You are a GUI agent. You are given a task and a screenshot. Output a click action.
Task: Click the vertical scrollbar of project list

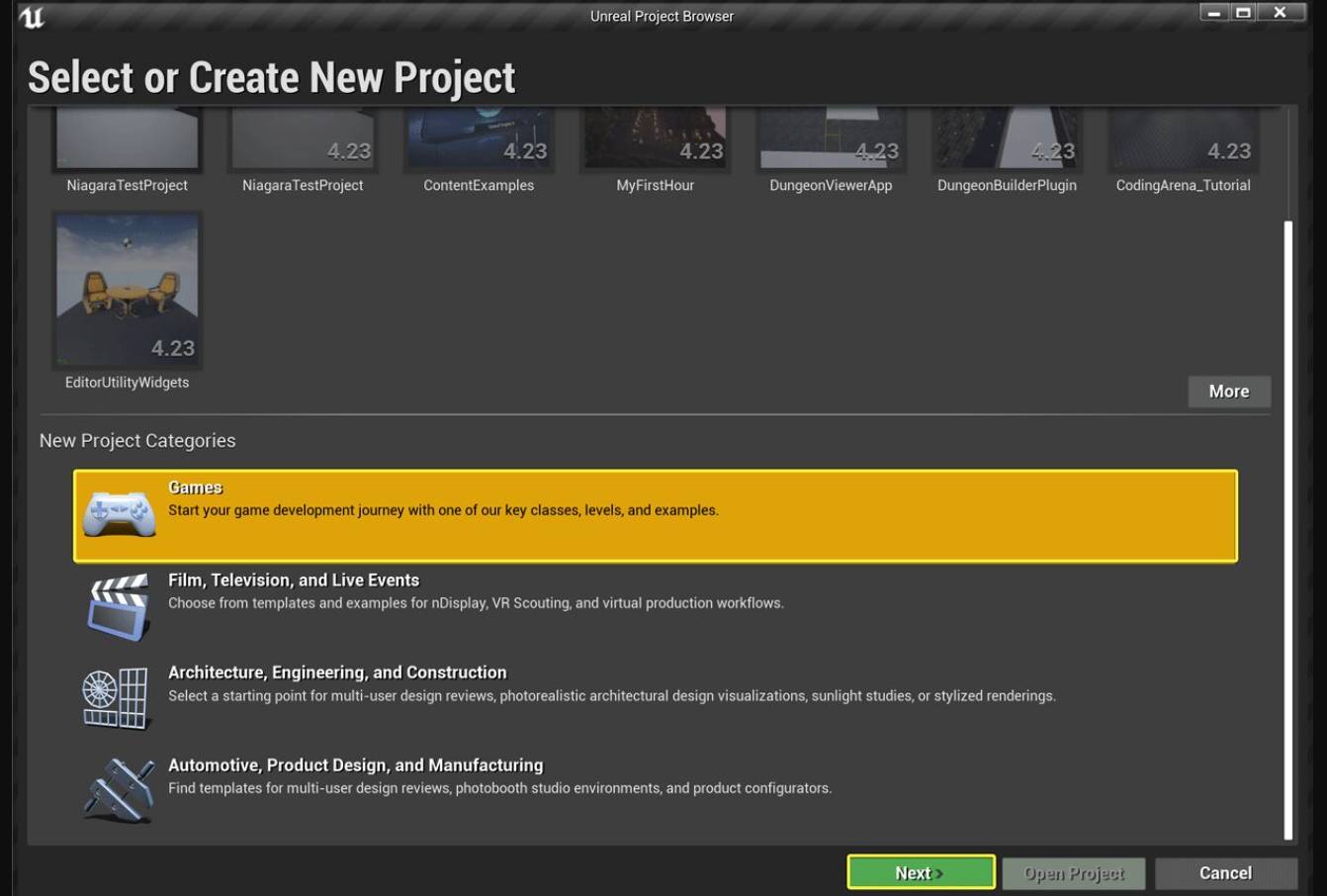click(x=1287, y=530)
